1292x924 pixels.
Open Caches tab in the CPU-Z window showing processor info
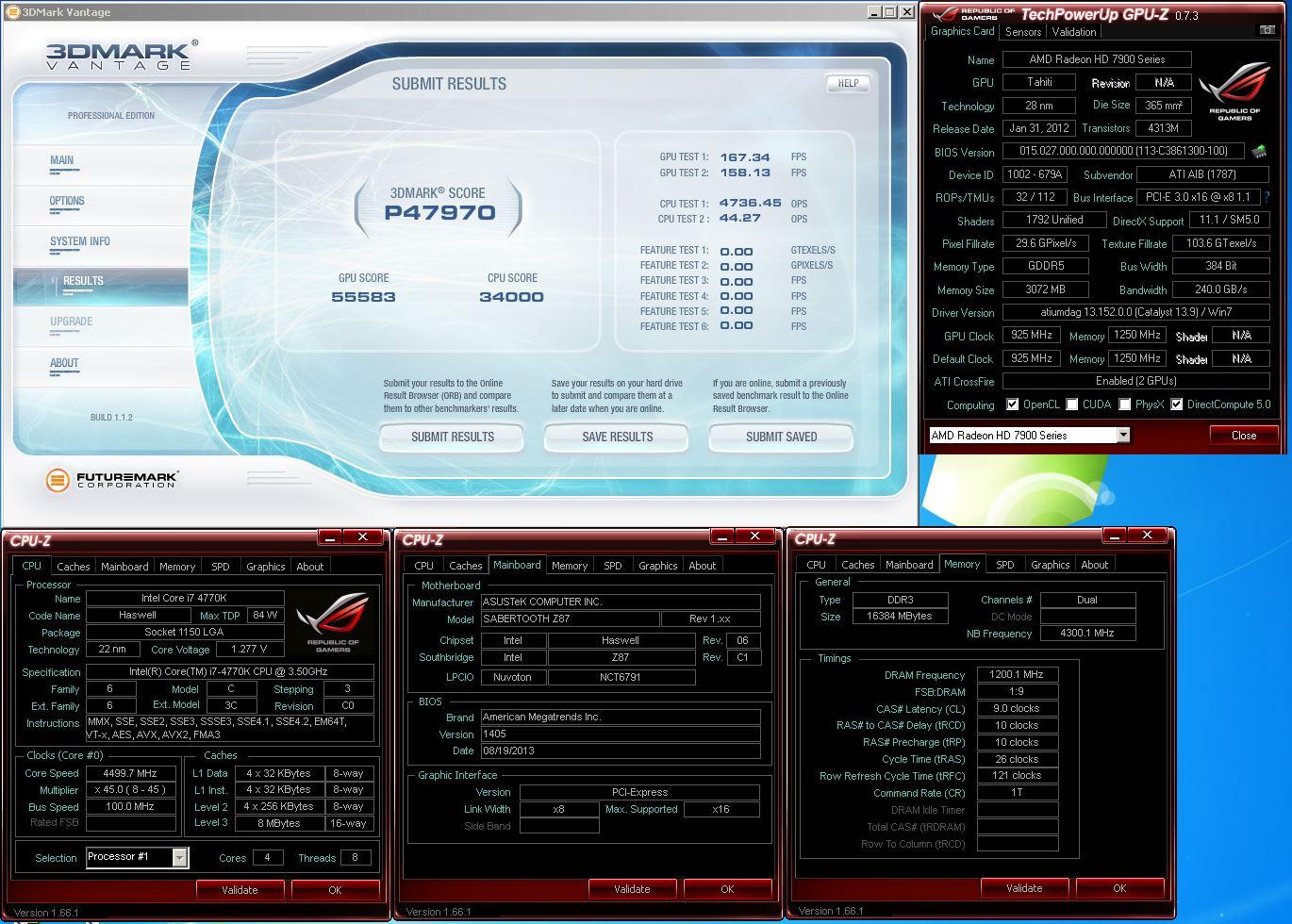tap(74, 567)
